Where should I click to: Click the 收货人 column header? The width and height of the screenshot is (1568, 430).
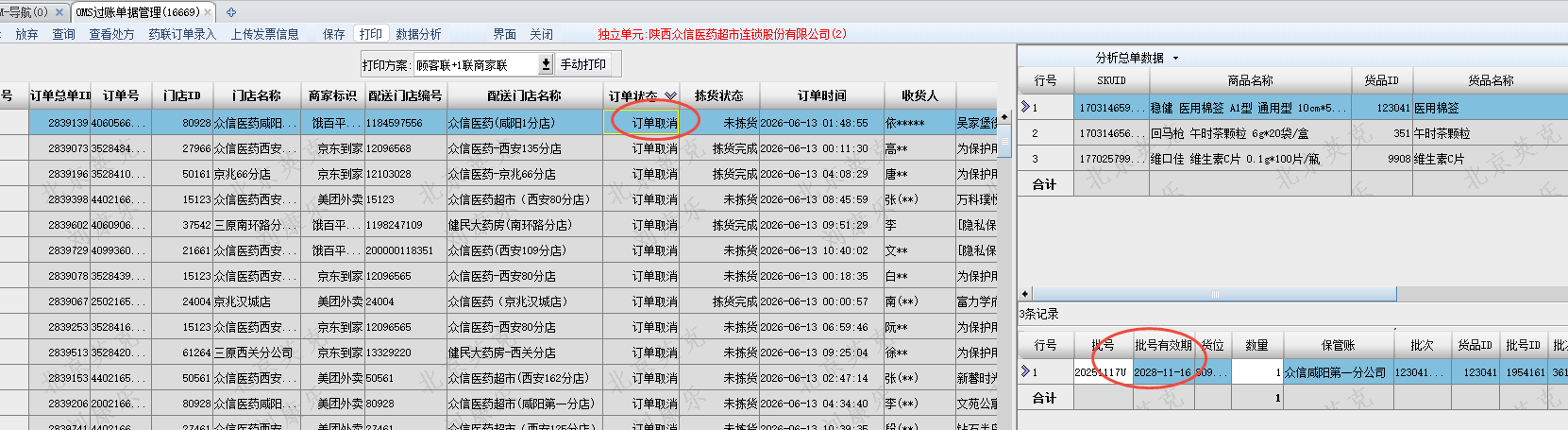tap(919, 95)
